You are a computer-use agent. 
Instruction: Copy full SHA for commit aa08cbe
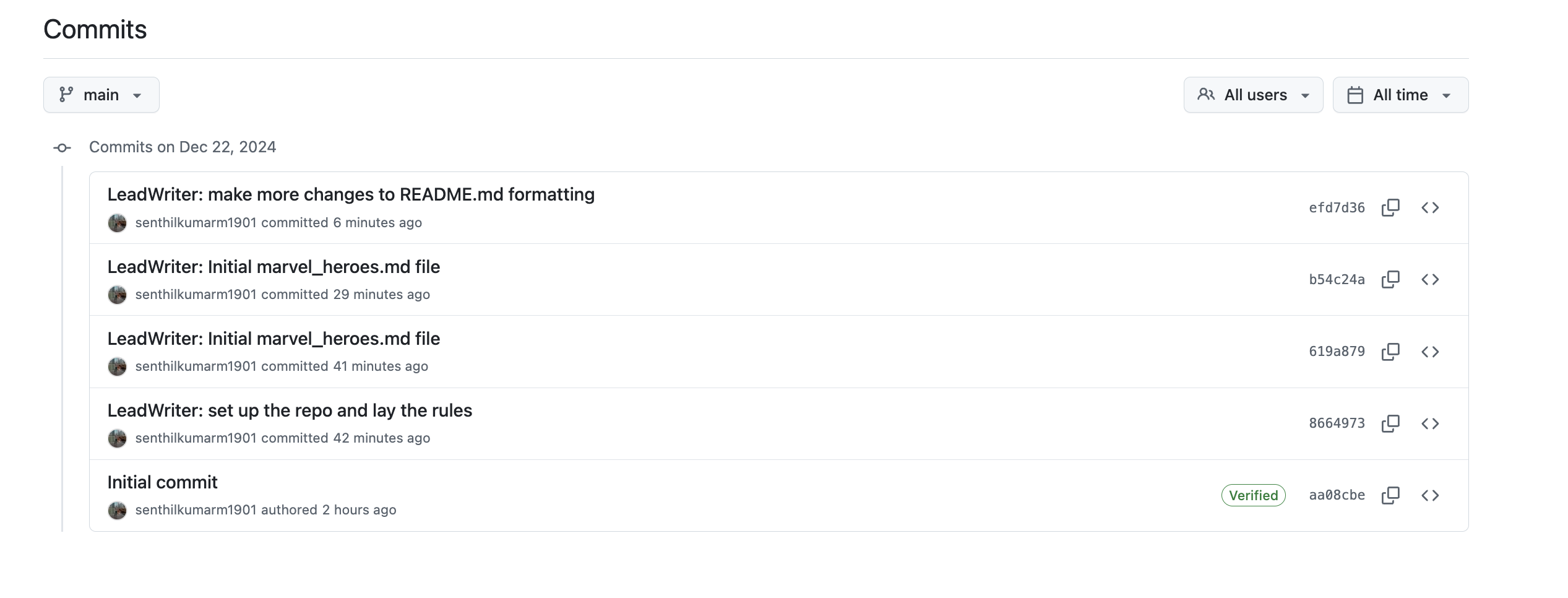point(1390,495)
